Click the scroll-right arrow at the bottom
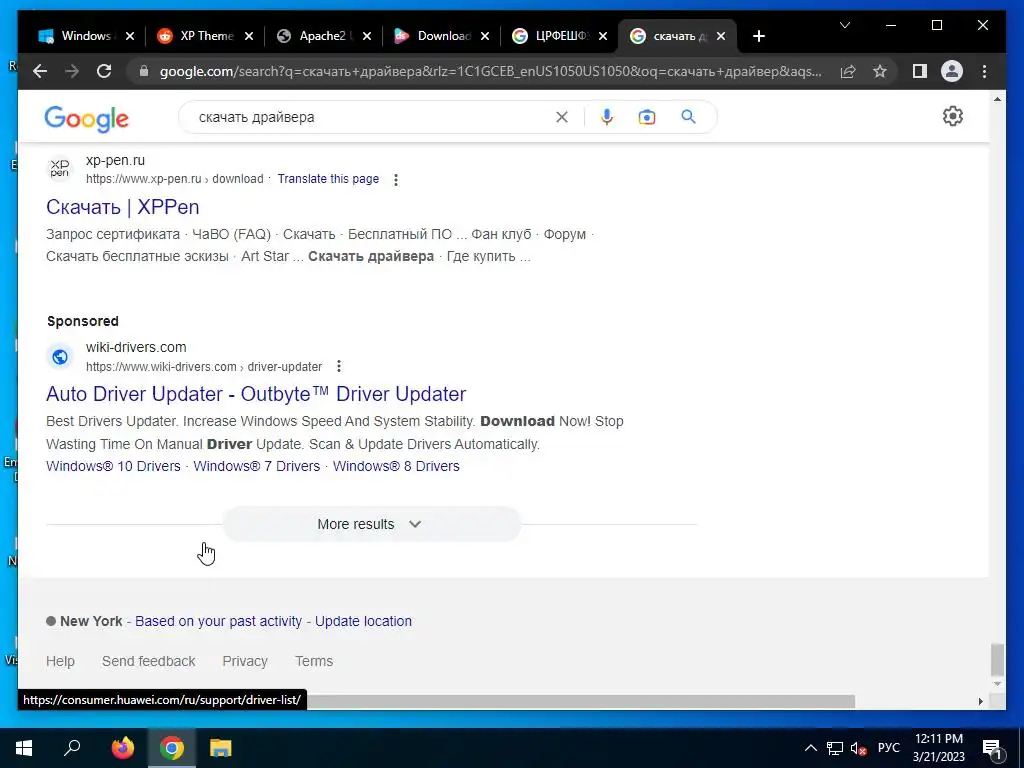 (980, 701)
